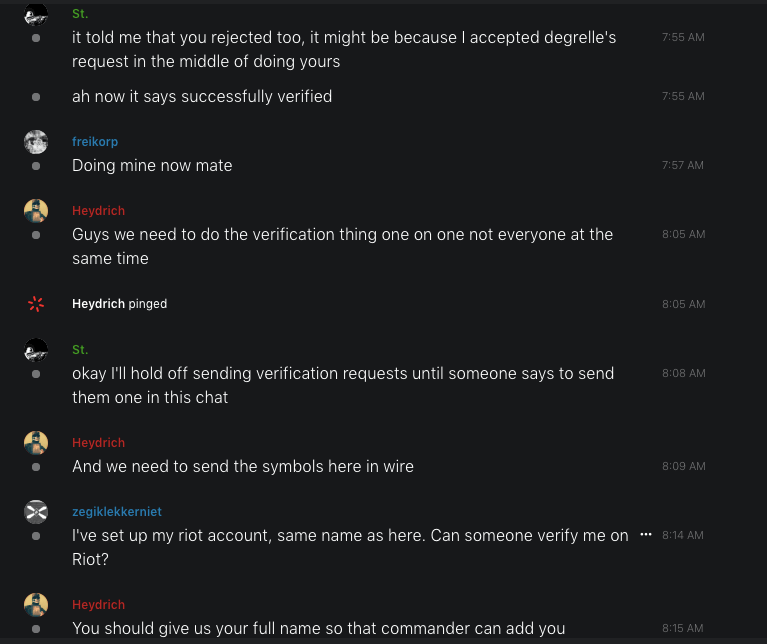
Task: Open the zegiklekkerniet username link
Action: [x=117, y=512]
